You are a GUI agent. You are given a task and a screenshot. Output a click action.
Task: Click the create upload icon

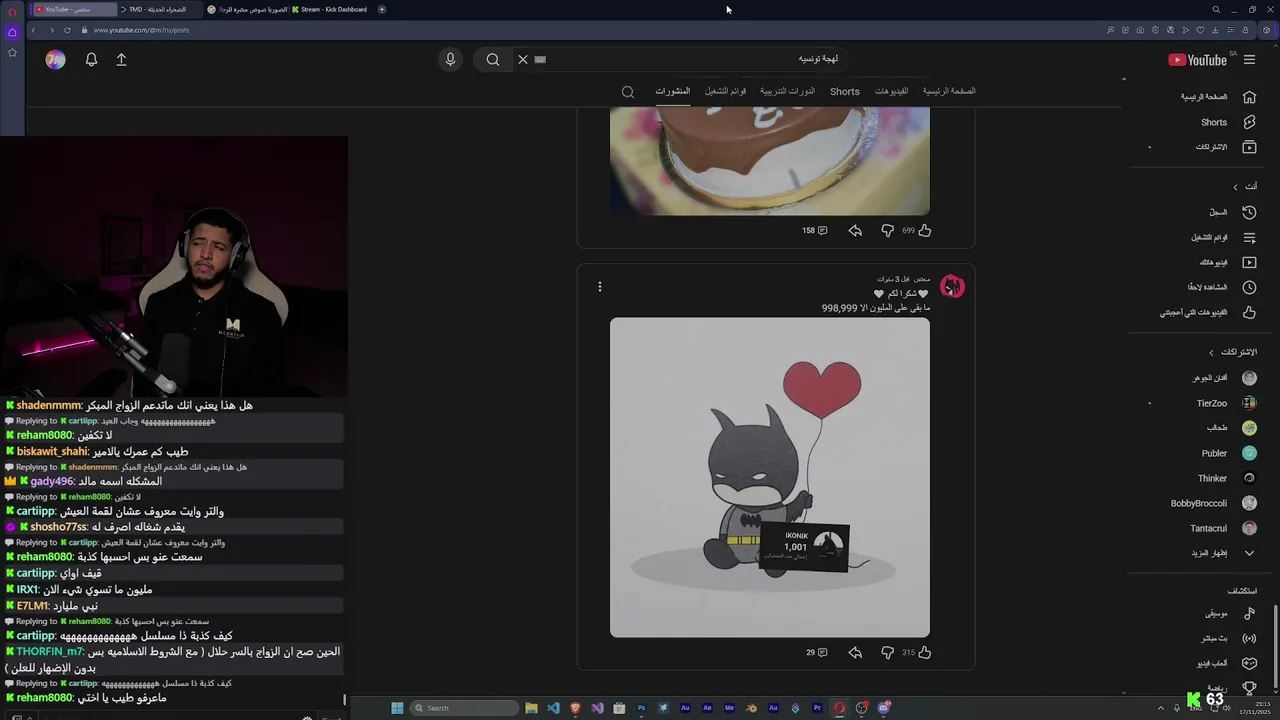click(121, 60)
